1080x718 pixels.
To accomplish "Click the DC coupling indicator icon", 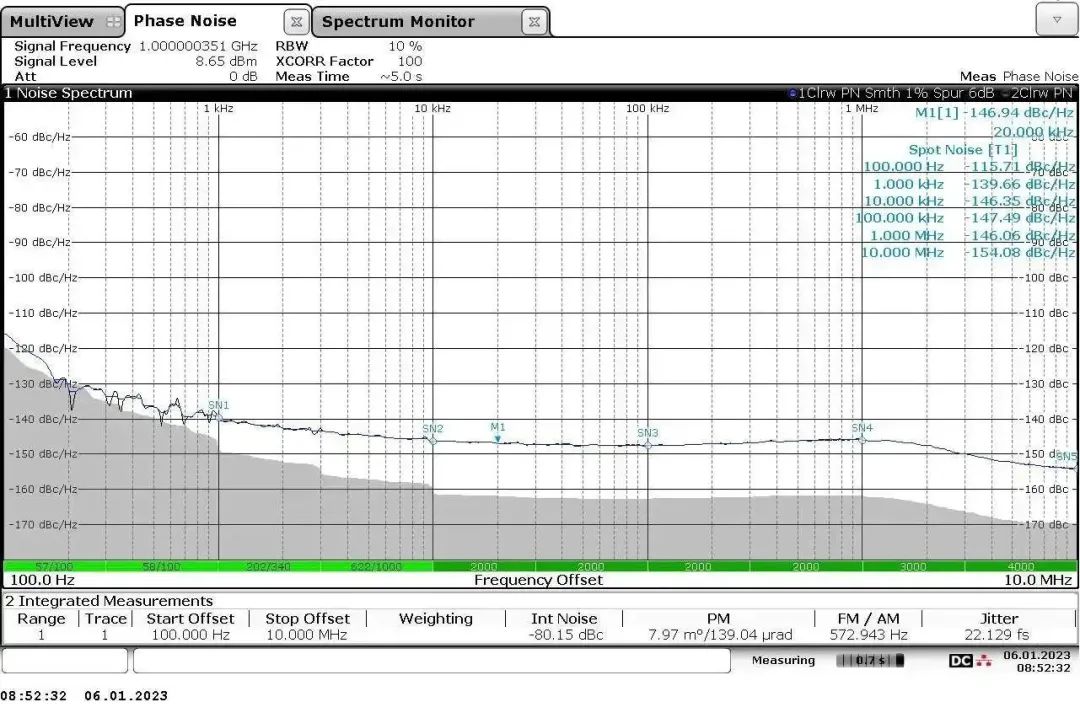I will [x=960, y=661].
